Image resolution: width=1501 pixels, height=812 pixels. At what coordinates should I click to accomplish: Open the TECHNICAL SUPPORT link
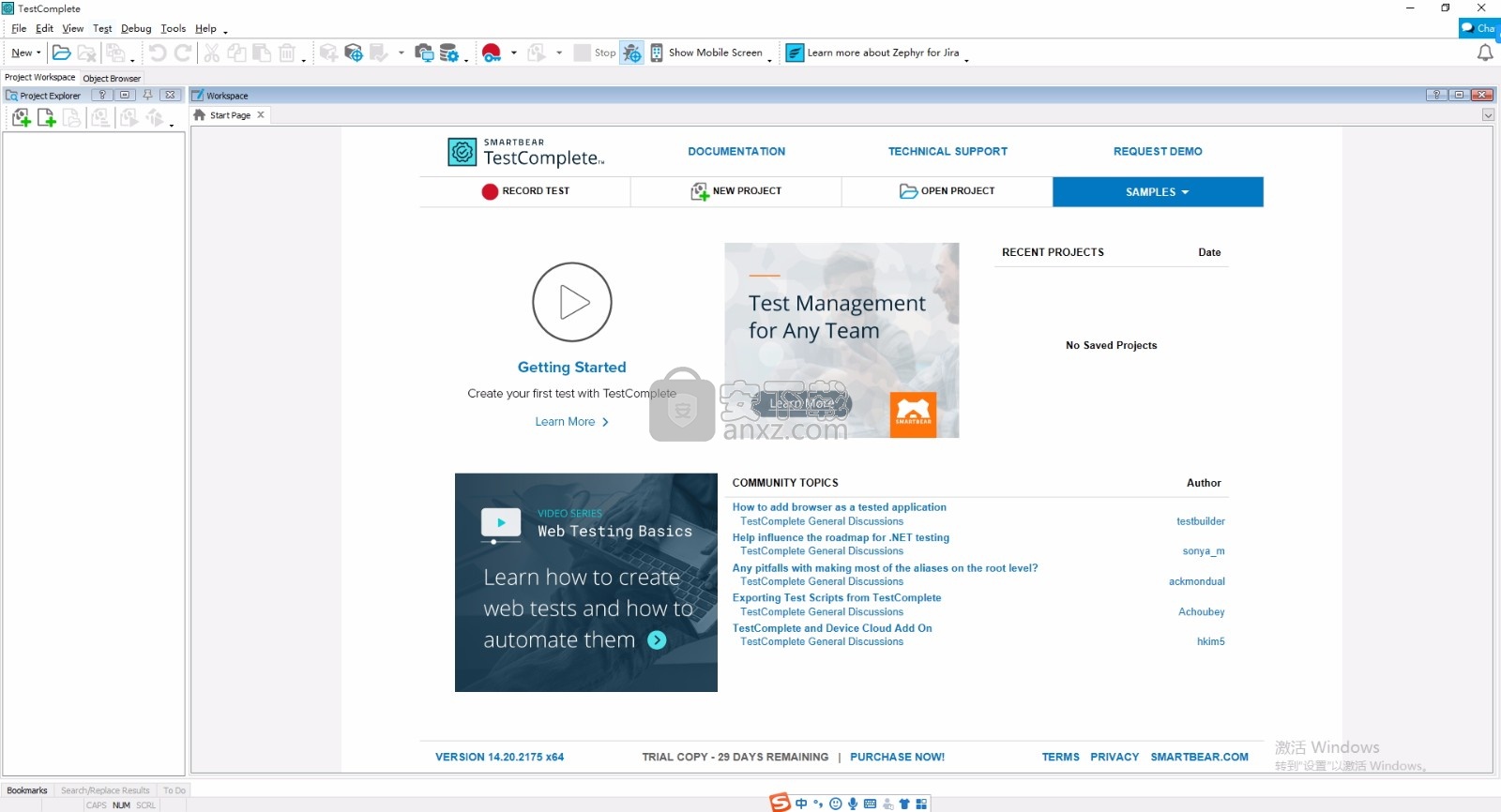tap(948, 151)
